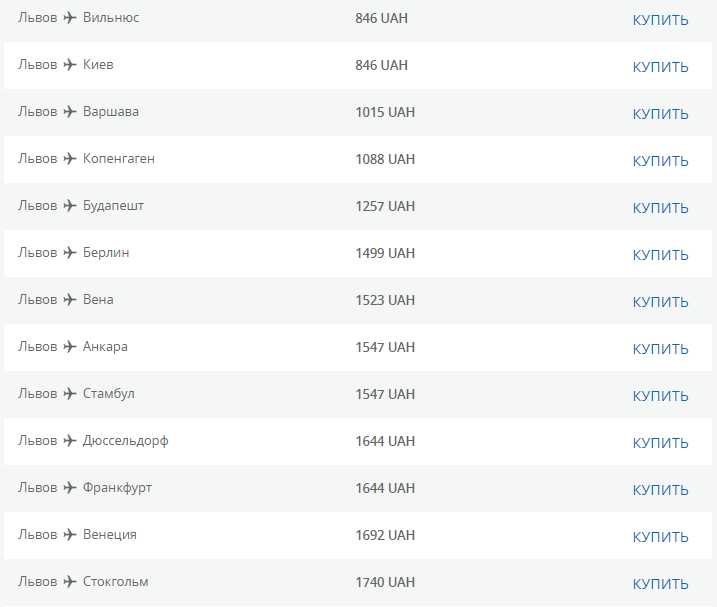Select КУПИТЬ for the Вена flight
The height and width of the screenshot is (607, 717).
coord(660,302)
